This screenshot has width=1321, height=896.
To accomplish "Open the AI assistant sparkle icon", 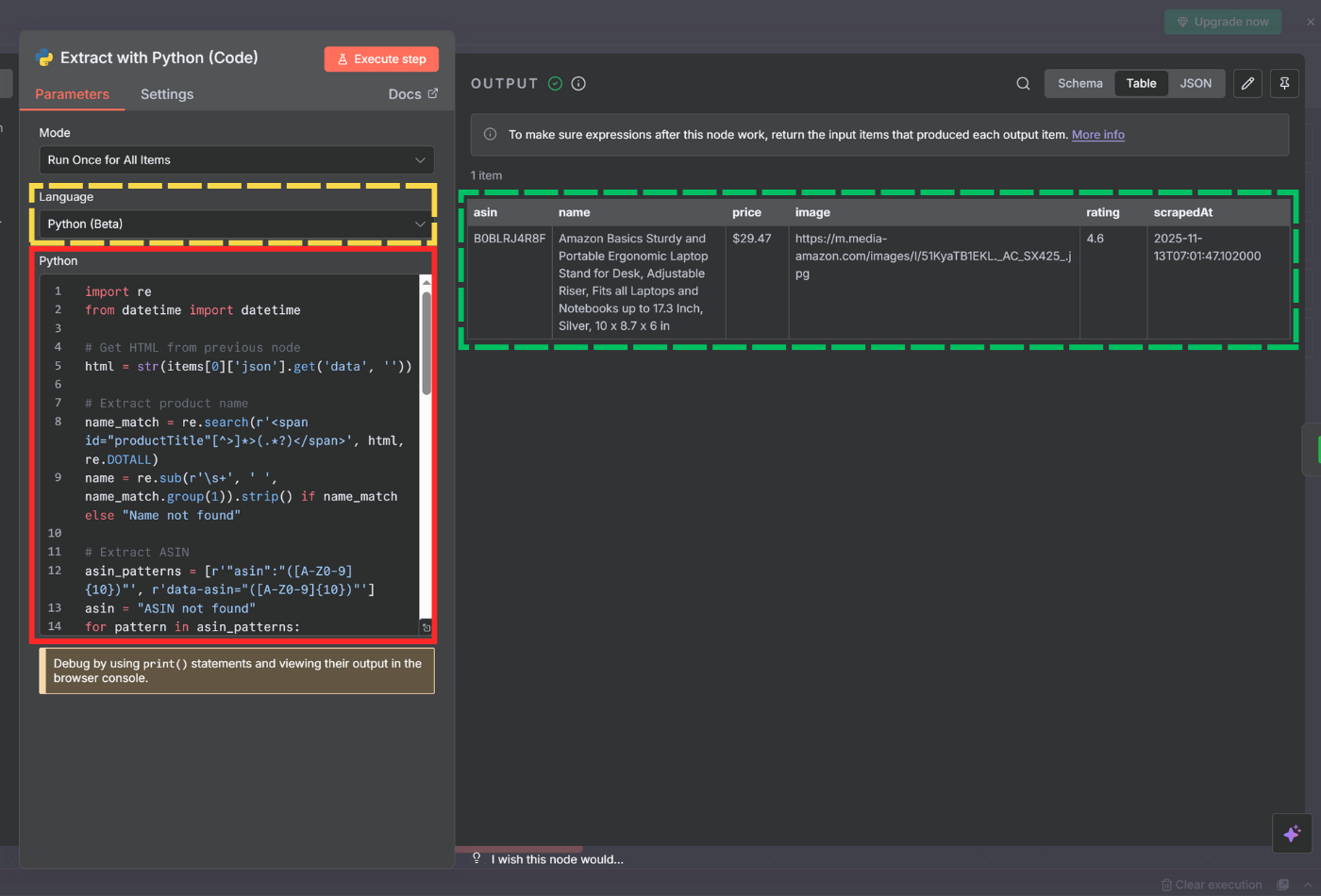I will [1292, 833].
